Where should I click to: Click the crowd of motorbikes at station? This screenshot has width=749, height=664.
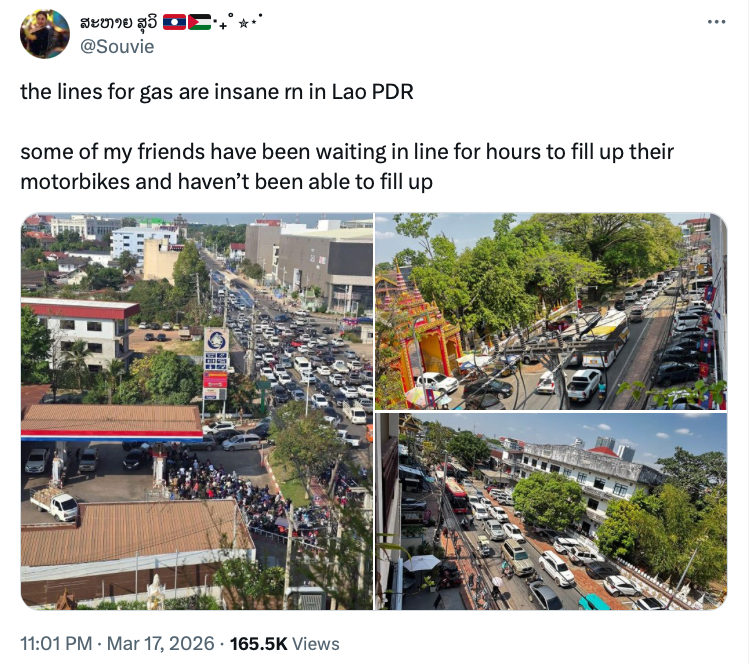[x=225, y=490]
